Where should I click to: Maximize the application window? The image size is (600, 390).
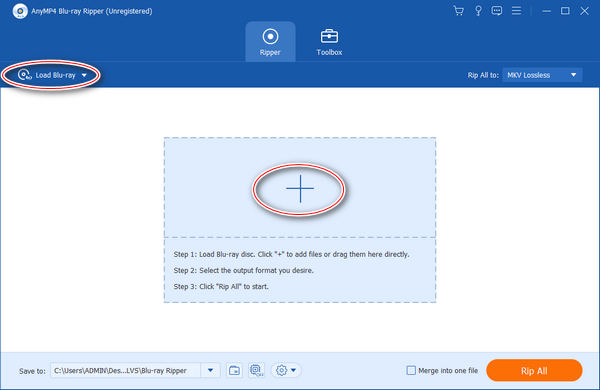click(565, 11)
